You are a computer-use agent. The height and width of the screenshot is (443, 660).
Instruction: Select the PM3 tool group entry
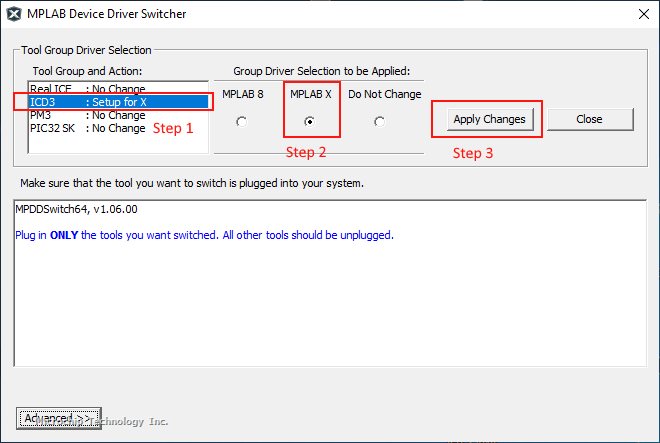point(88,115)
